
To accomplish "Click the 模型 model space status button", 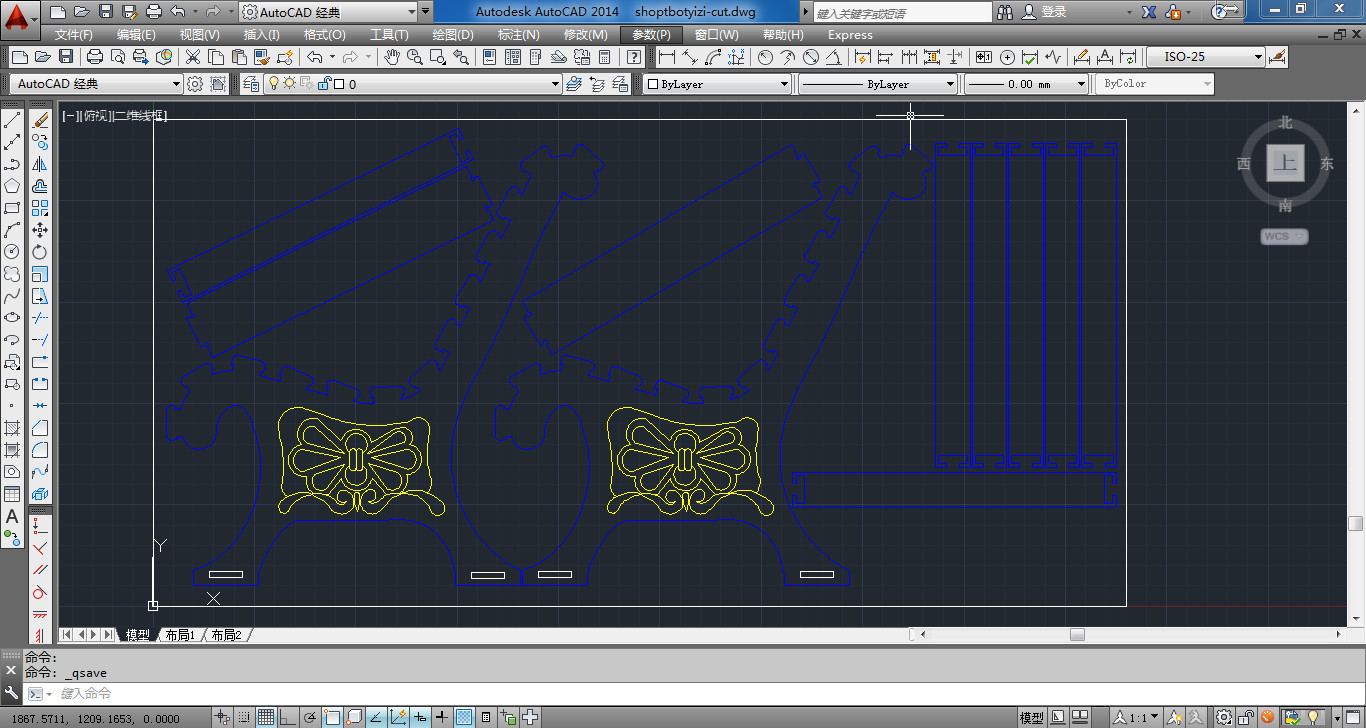I will point(1032,717).
